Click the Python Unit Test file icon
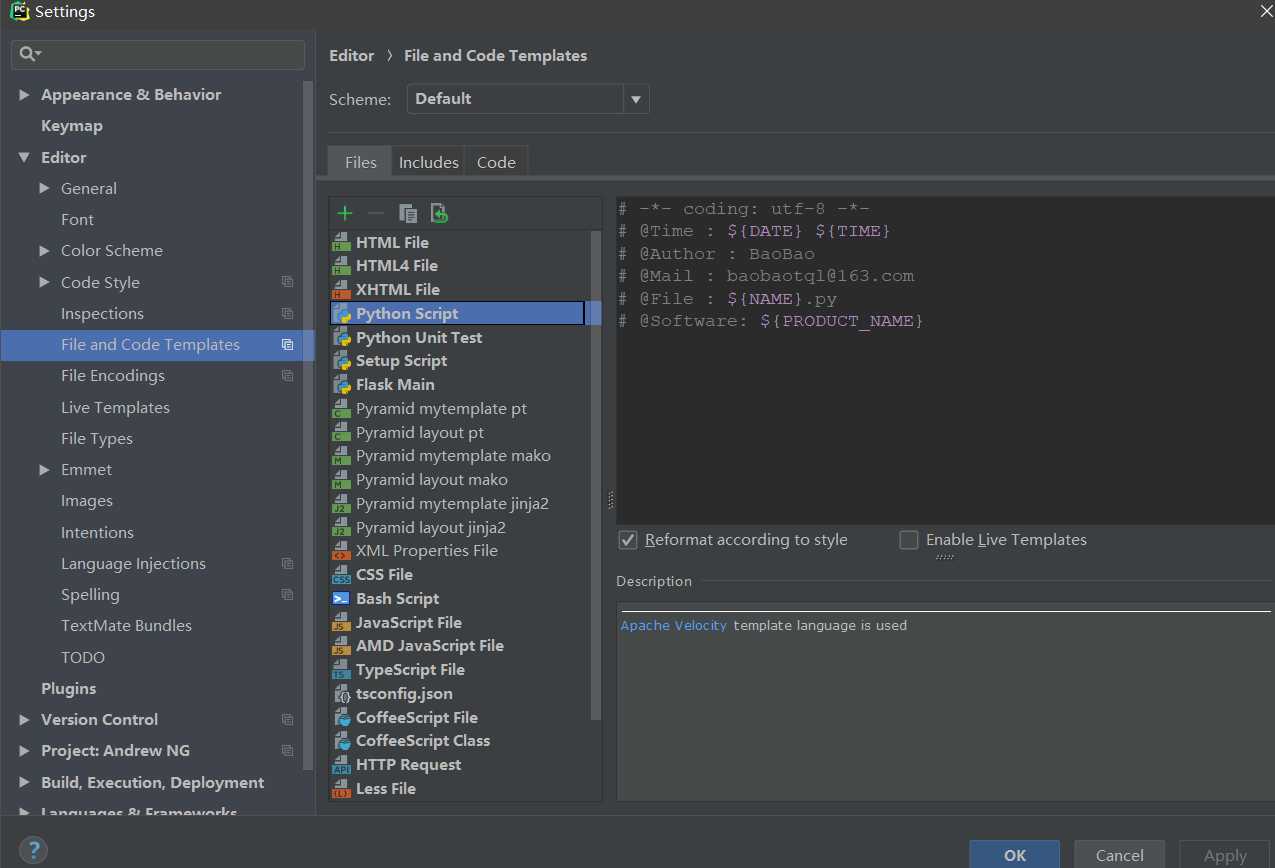The width and height of the screenshot is (1275, 868). [341, 337]
